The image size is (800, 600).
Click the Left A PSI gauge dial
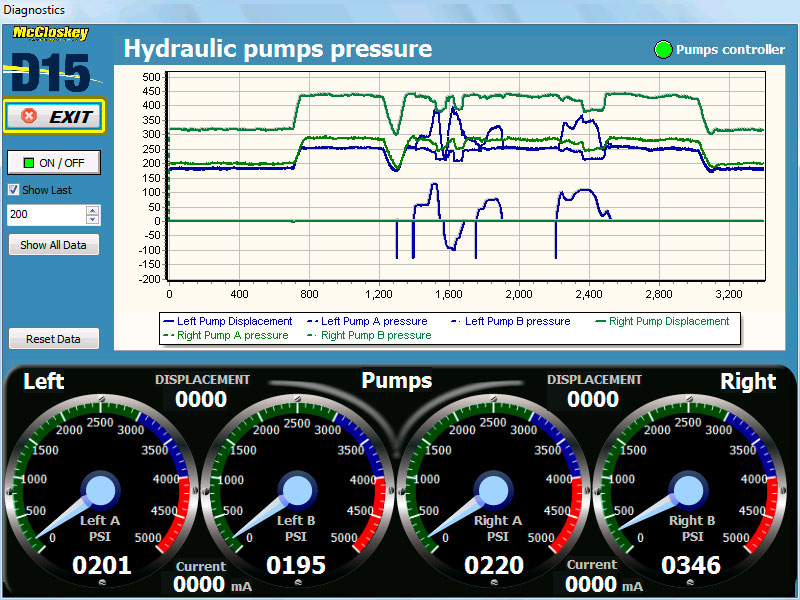tap(100, 490)
